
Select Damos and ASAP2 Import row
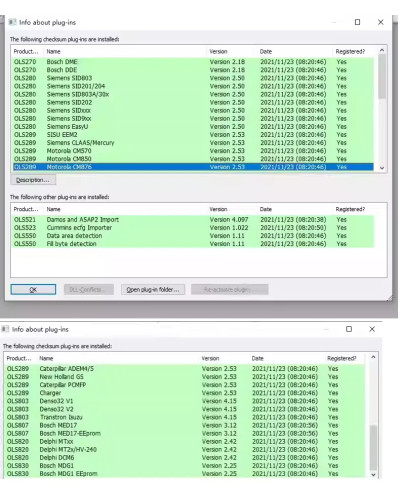coord(193,220)
